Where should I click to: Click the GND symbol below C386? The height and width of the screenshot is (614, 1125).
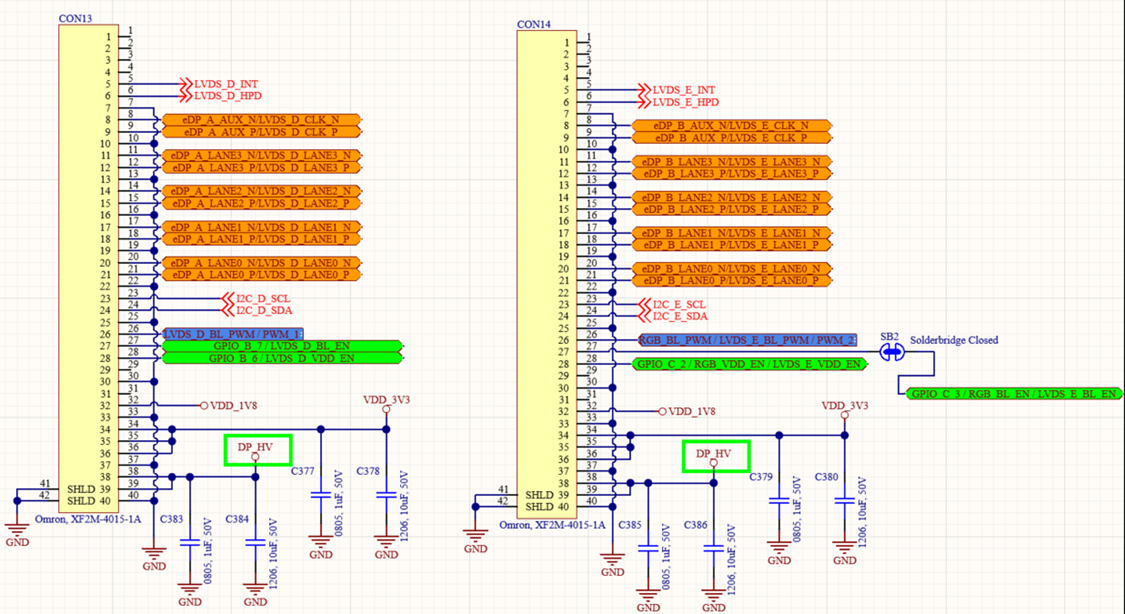pos(713,601)
